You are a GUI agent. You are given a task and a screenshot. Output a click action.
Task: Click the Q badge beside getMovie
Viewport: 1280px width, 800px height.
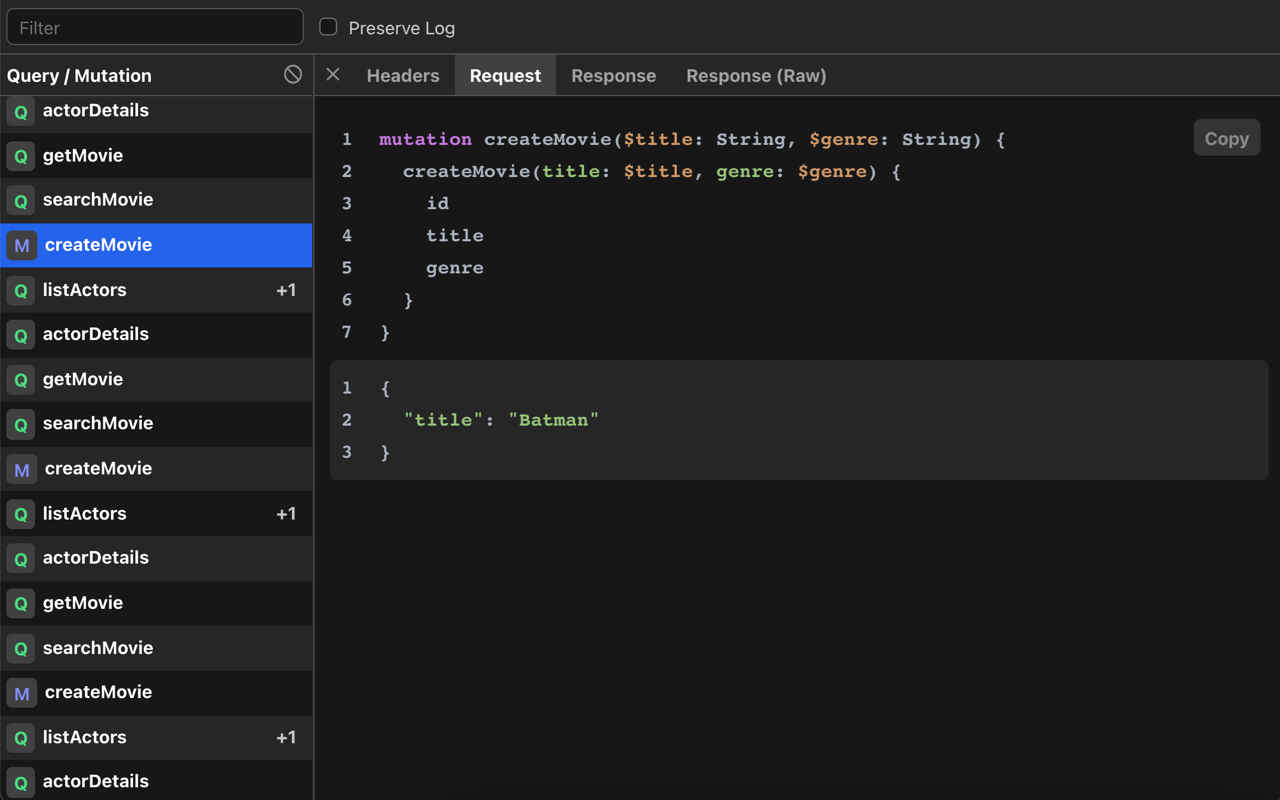tap(20, 155)
